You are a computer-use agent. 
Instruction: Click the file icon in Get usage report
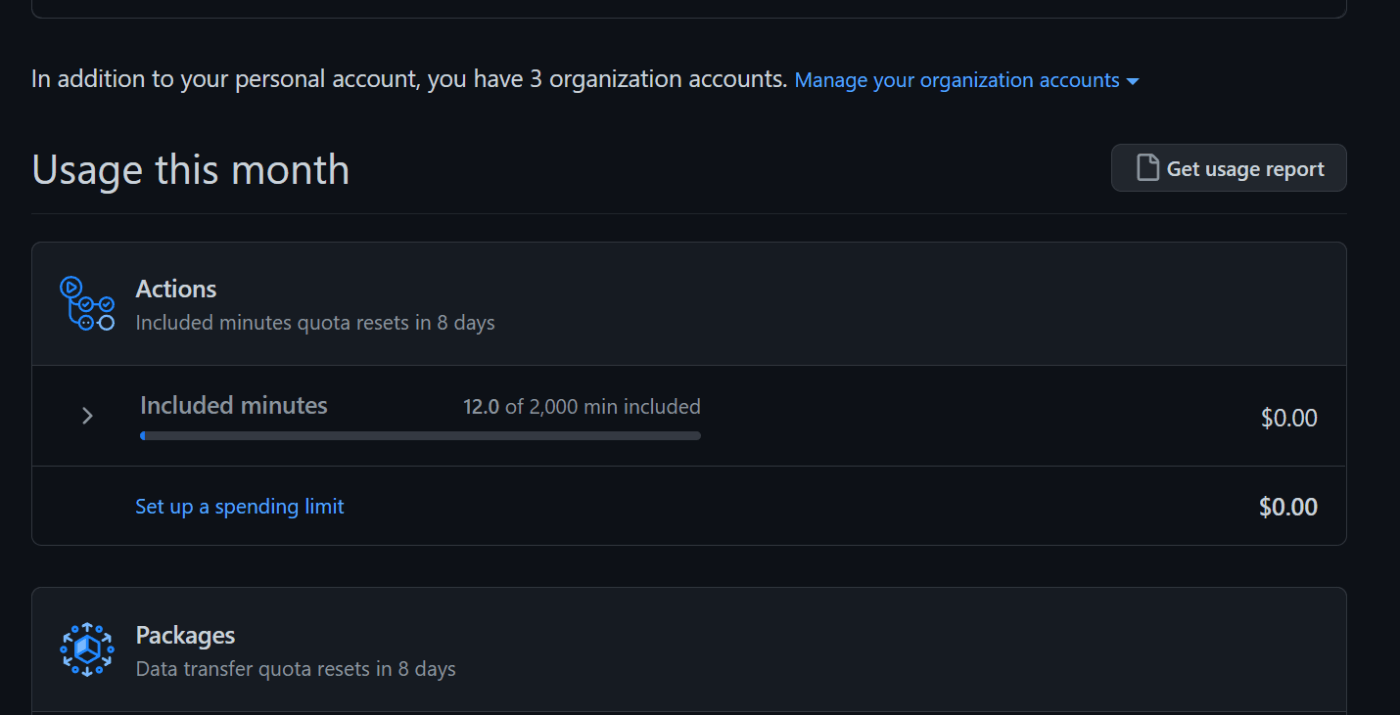coord(1148,168)
